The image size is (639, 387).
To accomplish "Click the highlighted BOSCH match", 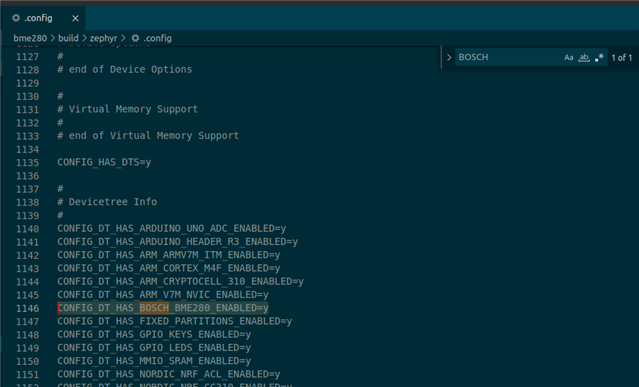I will coord(154,308).
